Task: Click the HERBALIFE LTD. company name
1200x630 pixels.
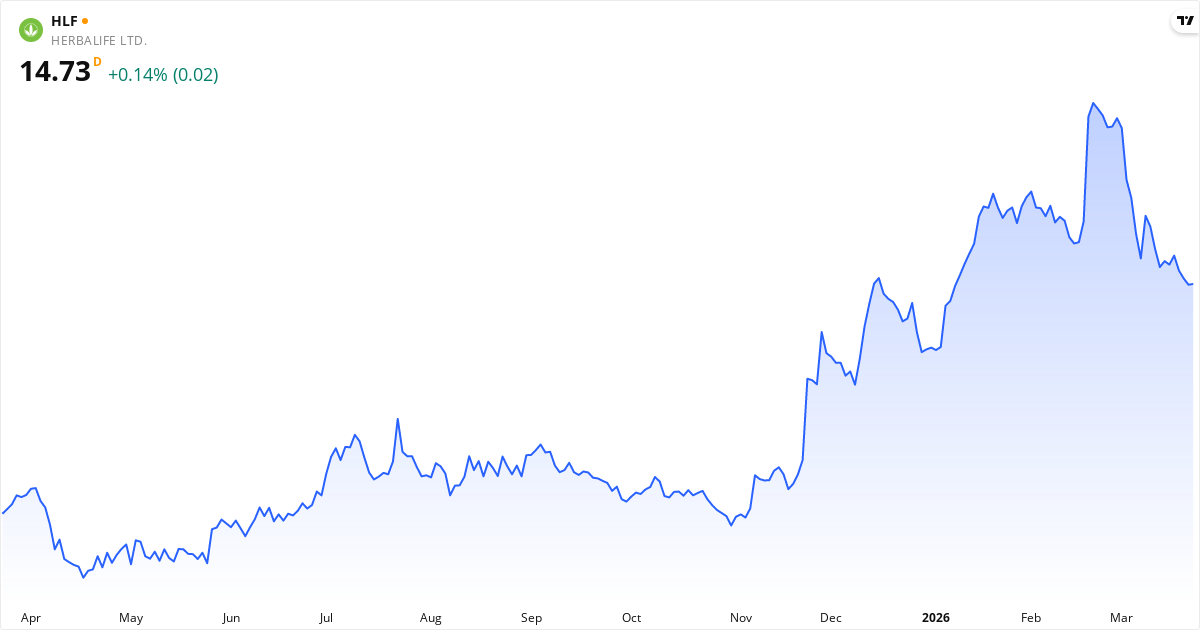Action: pos(99,41)
